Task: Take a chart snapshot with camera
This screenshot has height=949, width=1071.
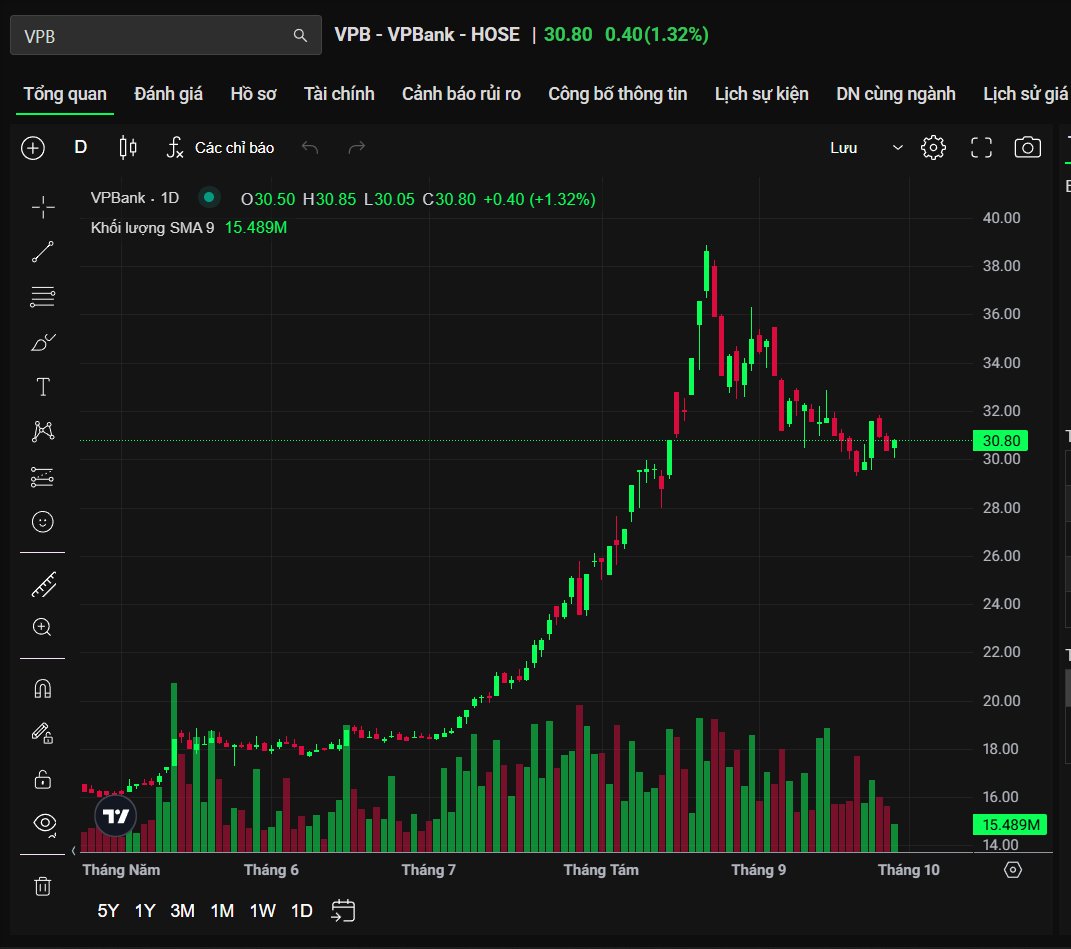Action: pyautogui.click(x=1027, y=148)
